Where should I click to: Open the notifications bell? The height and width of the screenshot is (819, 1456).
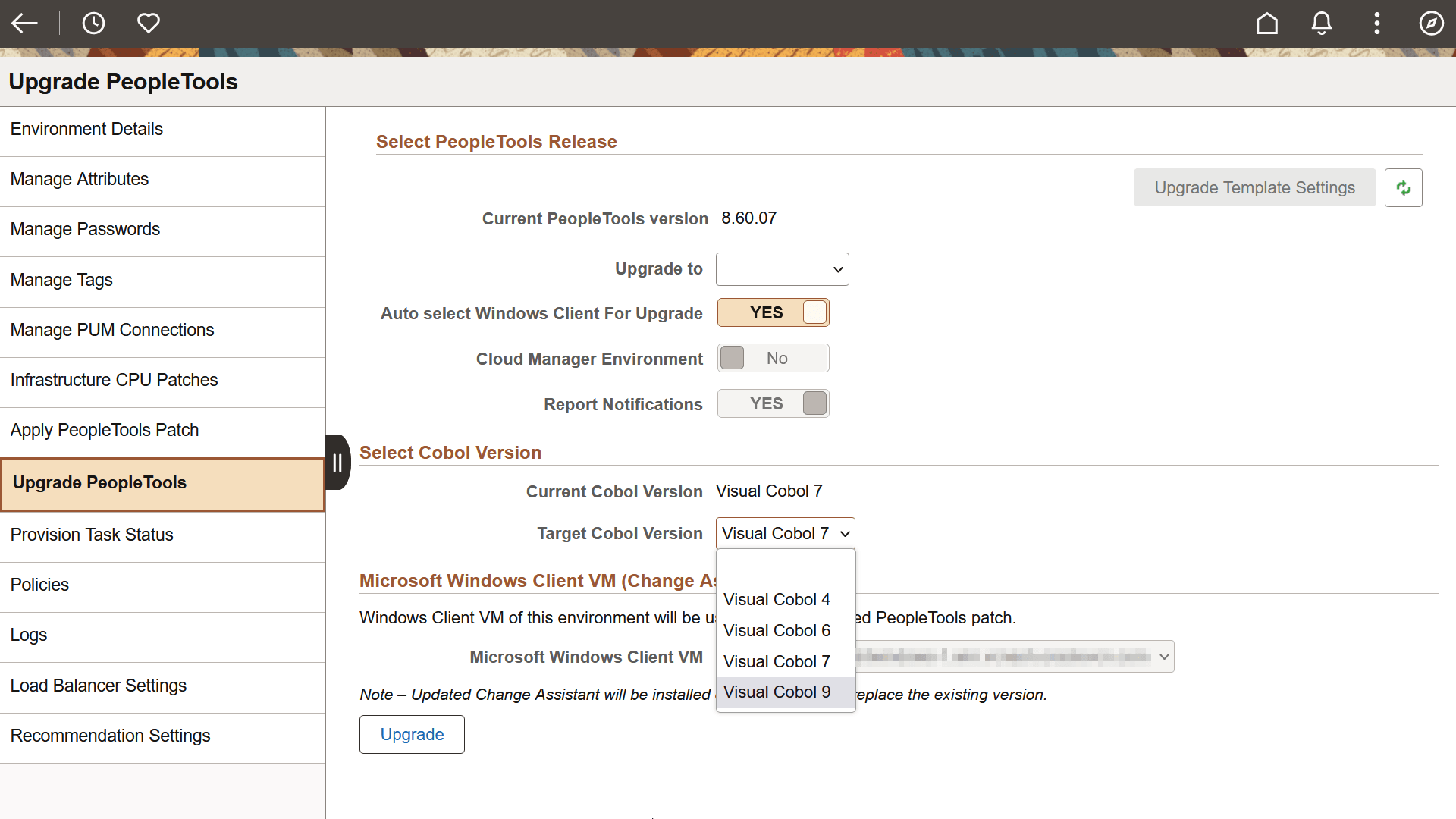click(1321, 23)
